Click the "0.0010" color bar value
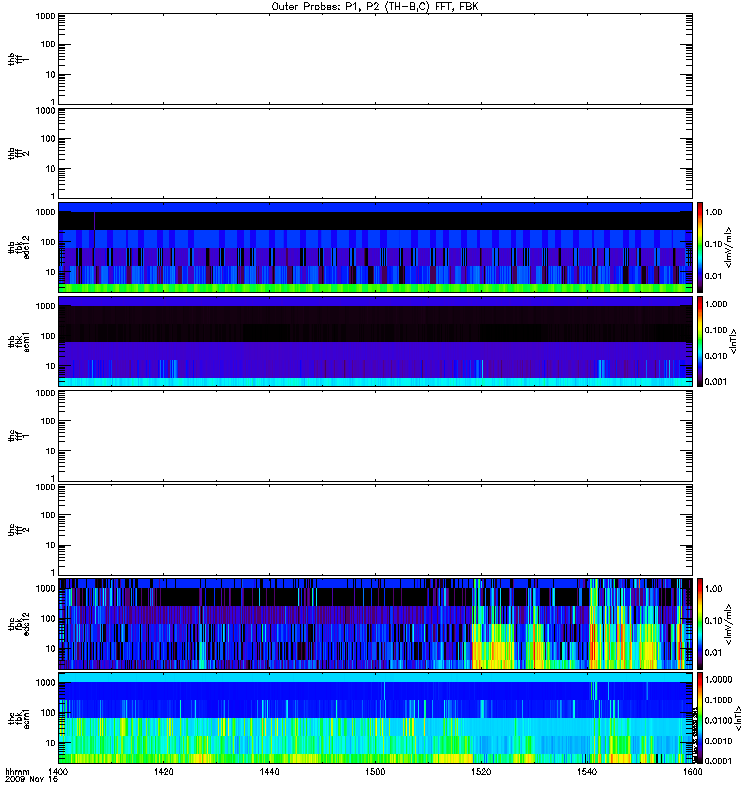This screenshot has height=800, width=750. [718, 741]
